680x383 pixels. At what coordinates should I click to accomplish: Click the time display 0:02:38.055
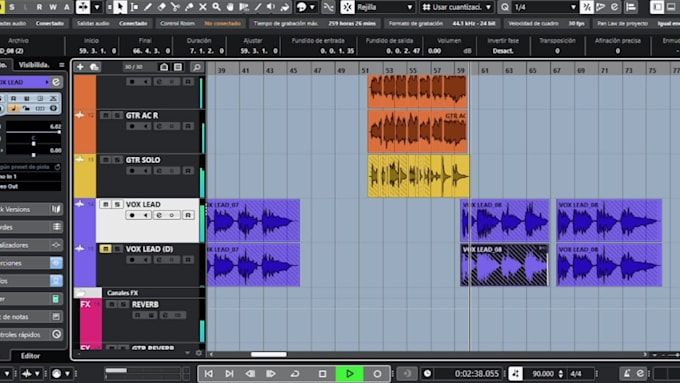click(x=477, y=373)
